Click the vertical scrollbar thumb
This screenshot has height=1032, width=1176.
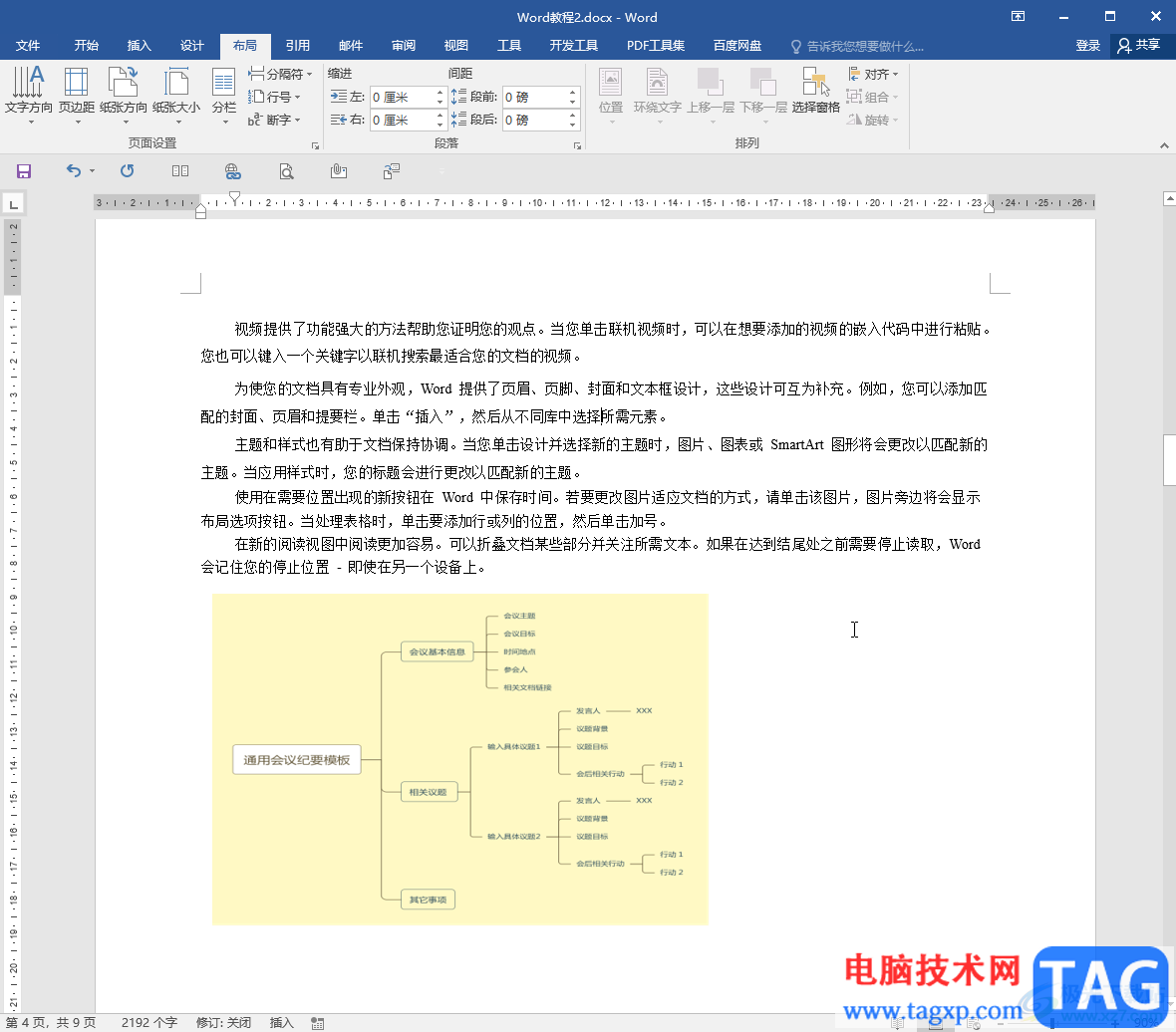click(1169, 459)
